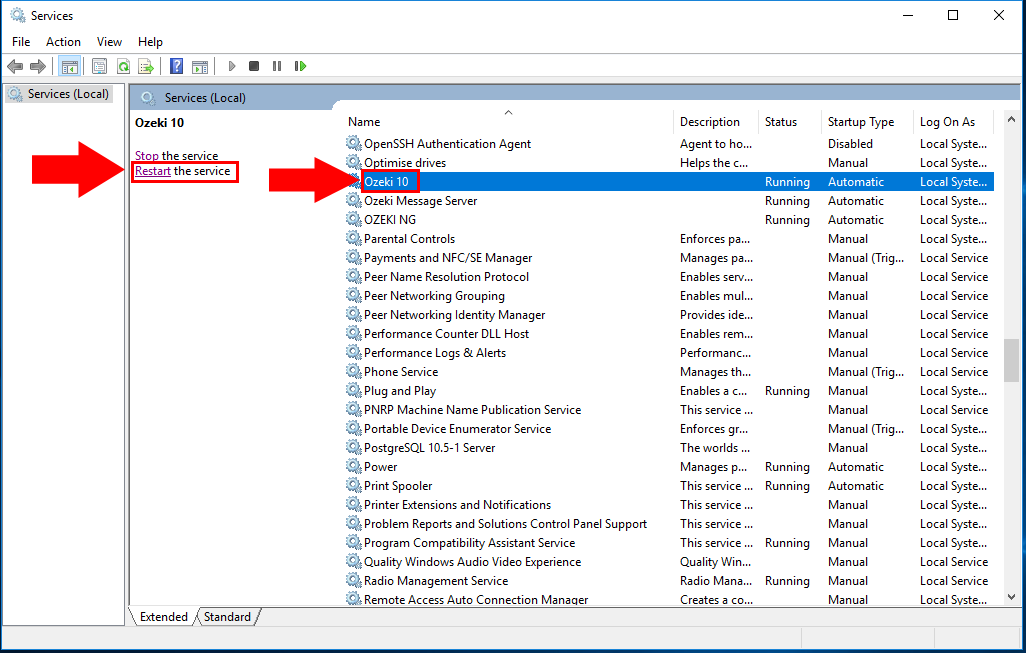Click the Forward arrow toolbar icon
Screen dimensions: 1026x653
[x=38, y=66]
